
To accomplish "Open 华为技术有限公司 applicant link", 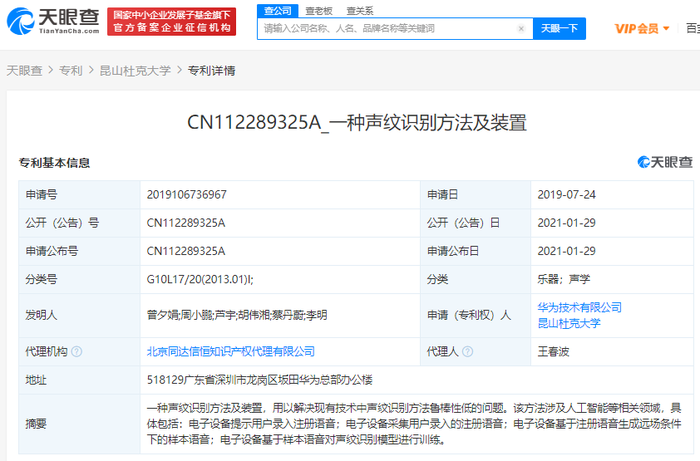I will pos(579,307).
